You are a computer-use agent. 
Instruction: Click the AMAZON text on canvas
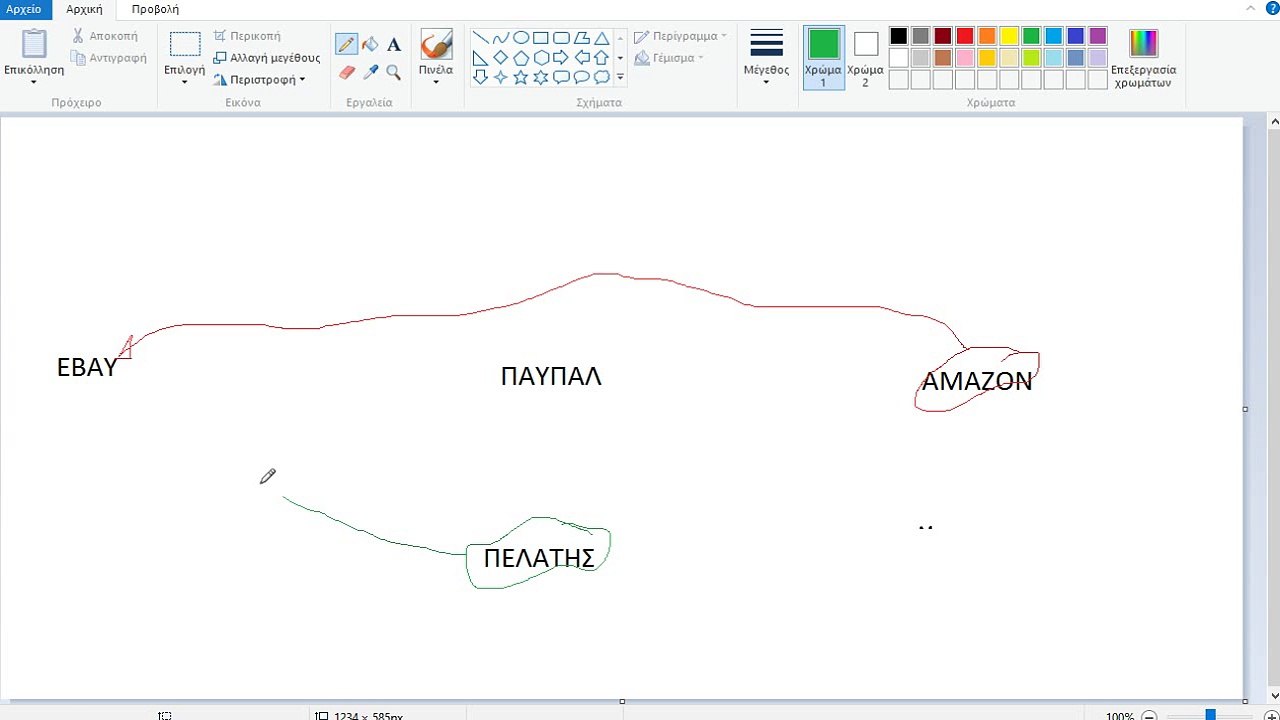point(977,382)
